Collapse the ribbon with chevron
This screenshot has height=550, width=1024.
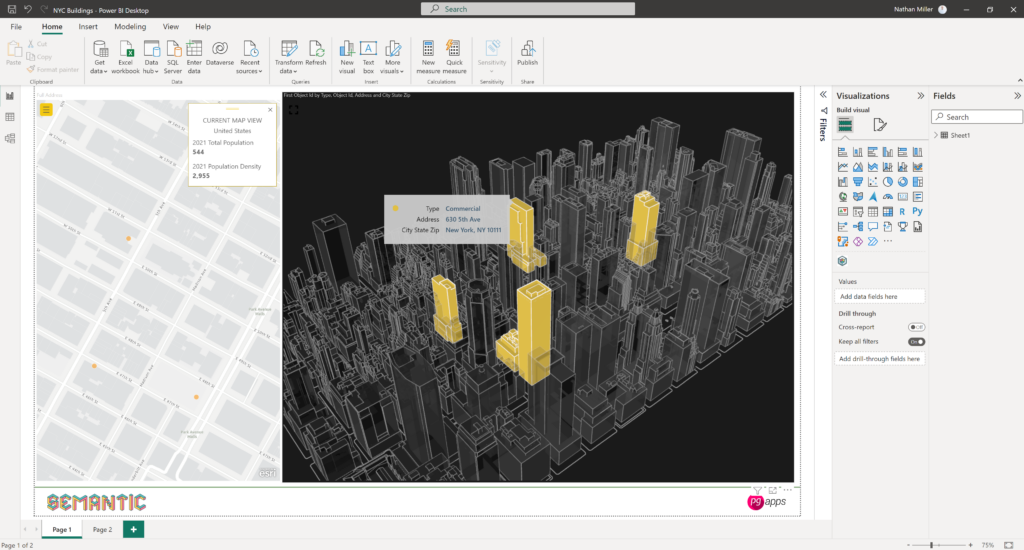tap(1019, 80)
